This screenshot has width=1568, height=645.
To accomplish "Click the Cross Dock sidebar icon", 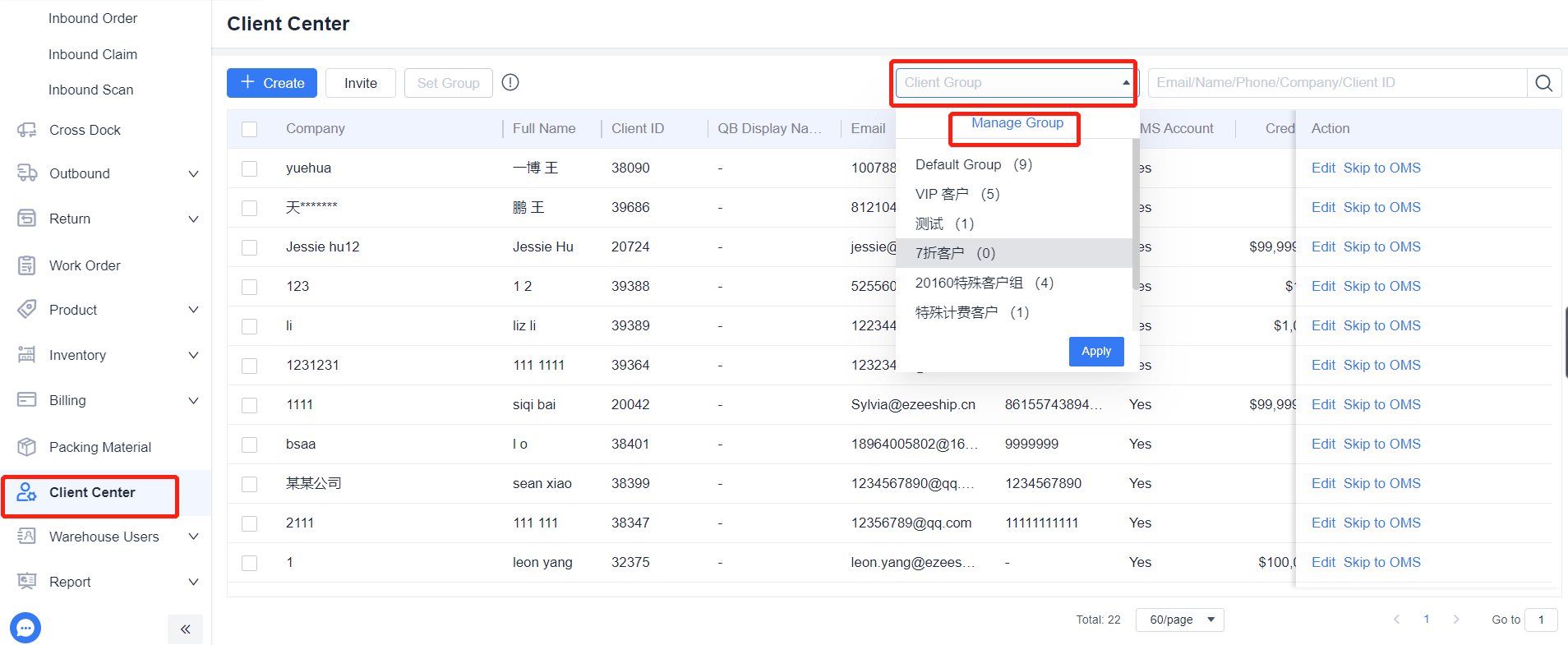I will click(27, 130).
